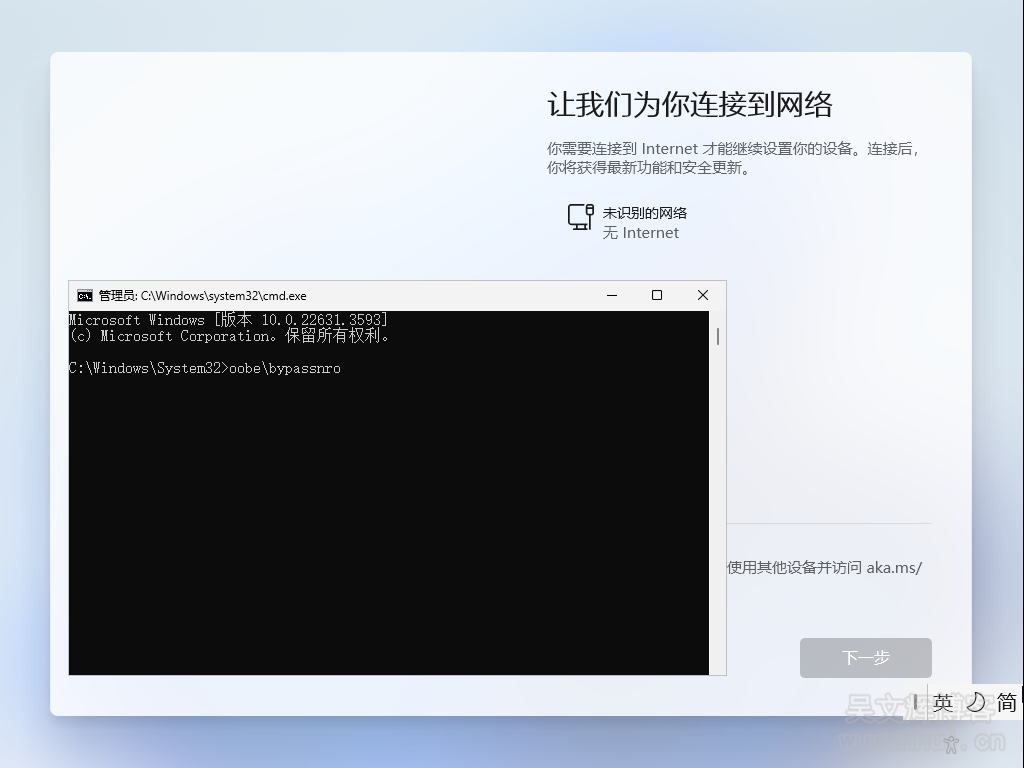
Task: Maximize the command prompt window
Action: (657, 295)
